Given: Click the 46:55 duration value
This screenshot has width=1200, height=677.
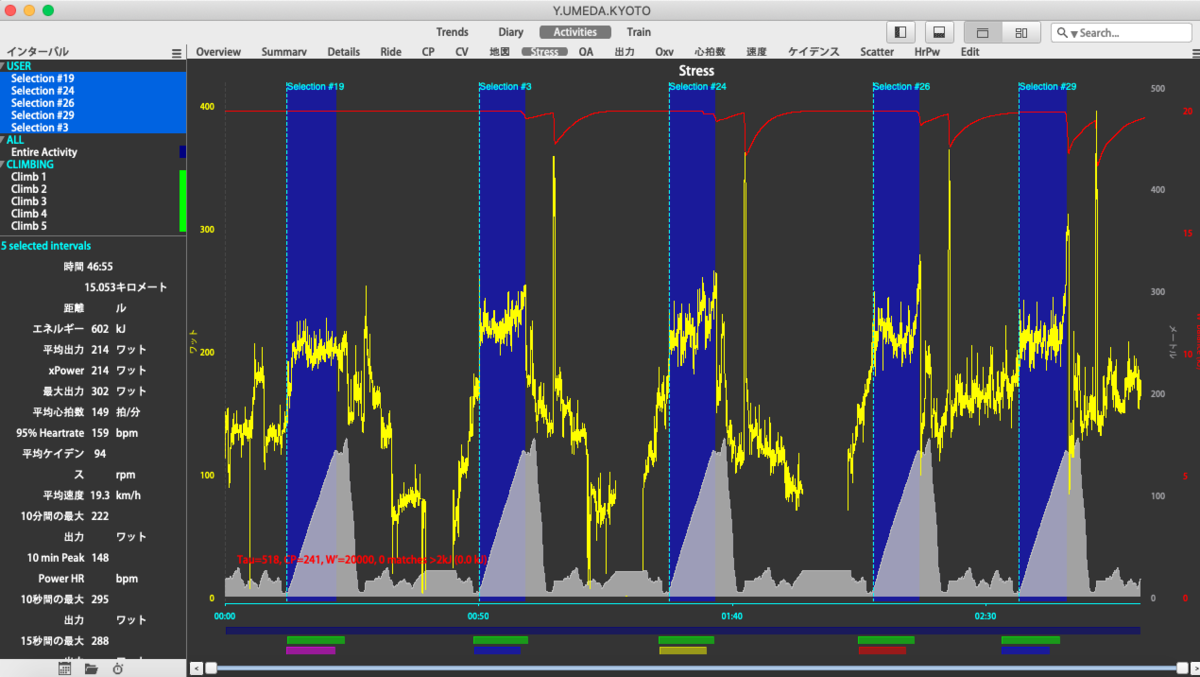Looking at the screenshot, I should tap(100, 267).
